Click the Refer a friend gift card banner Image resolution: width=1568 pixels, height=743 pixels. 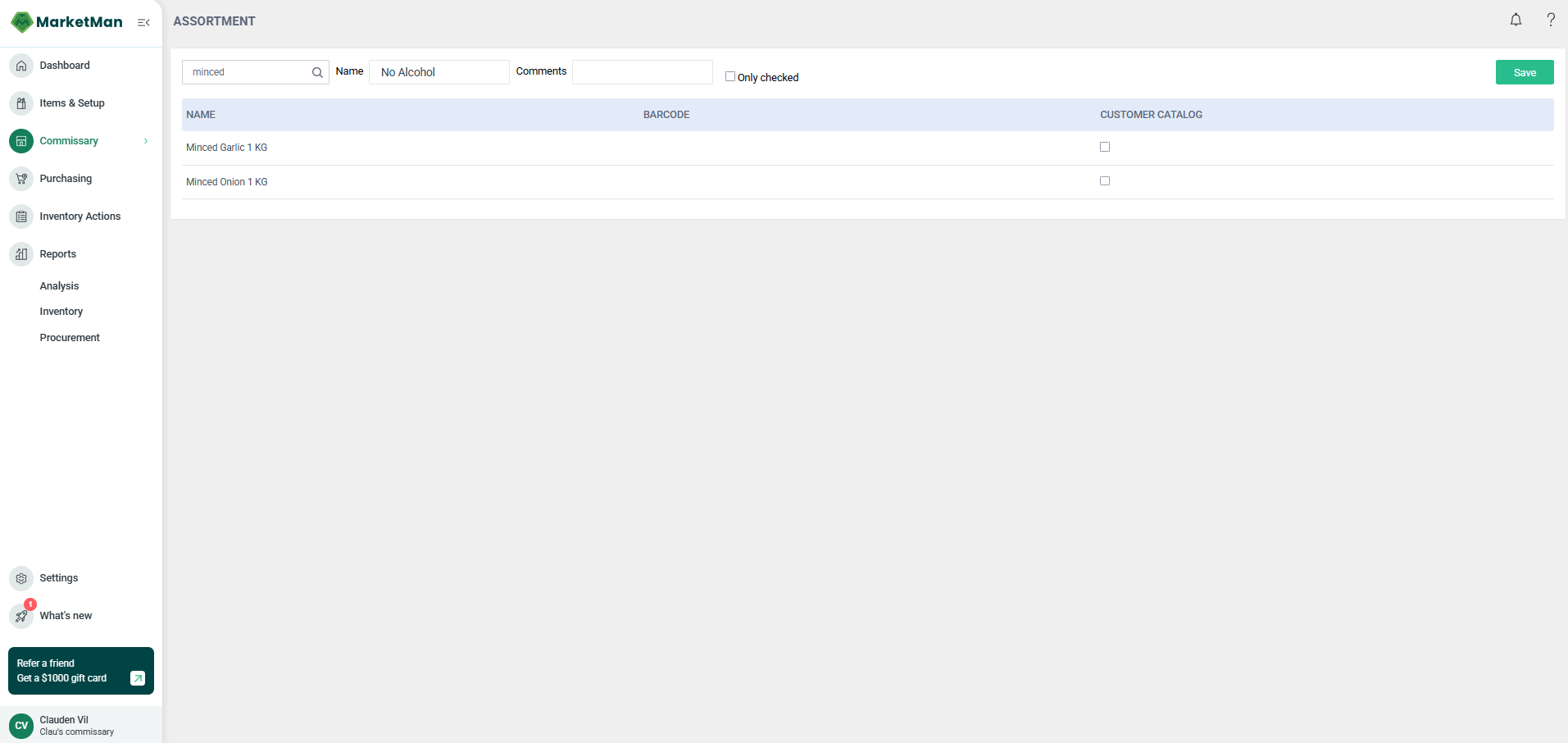tap(80, 670)
